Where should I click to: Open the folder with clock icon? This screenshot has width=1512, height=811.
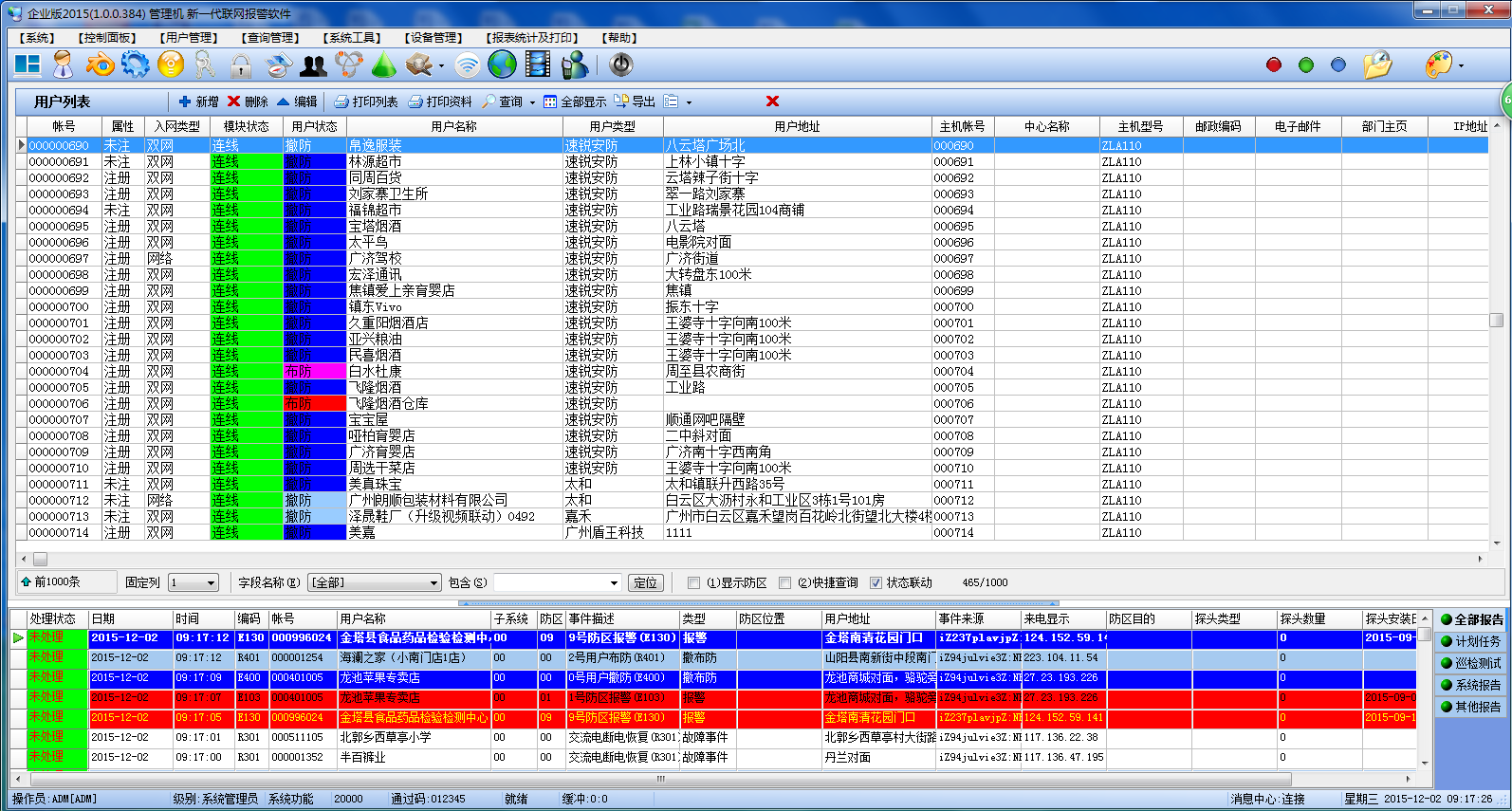tap(1376, 65)
